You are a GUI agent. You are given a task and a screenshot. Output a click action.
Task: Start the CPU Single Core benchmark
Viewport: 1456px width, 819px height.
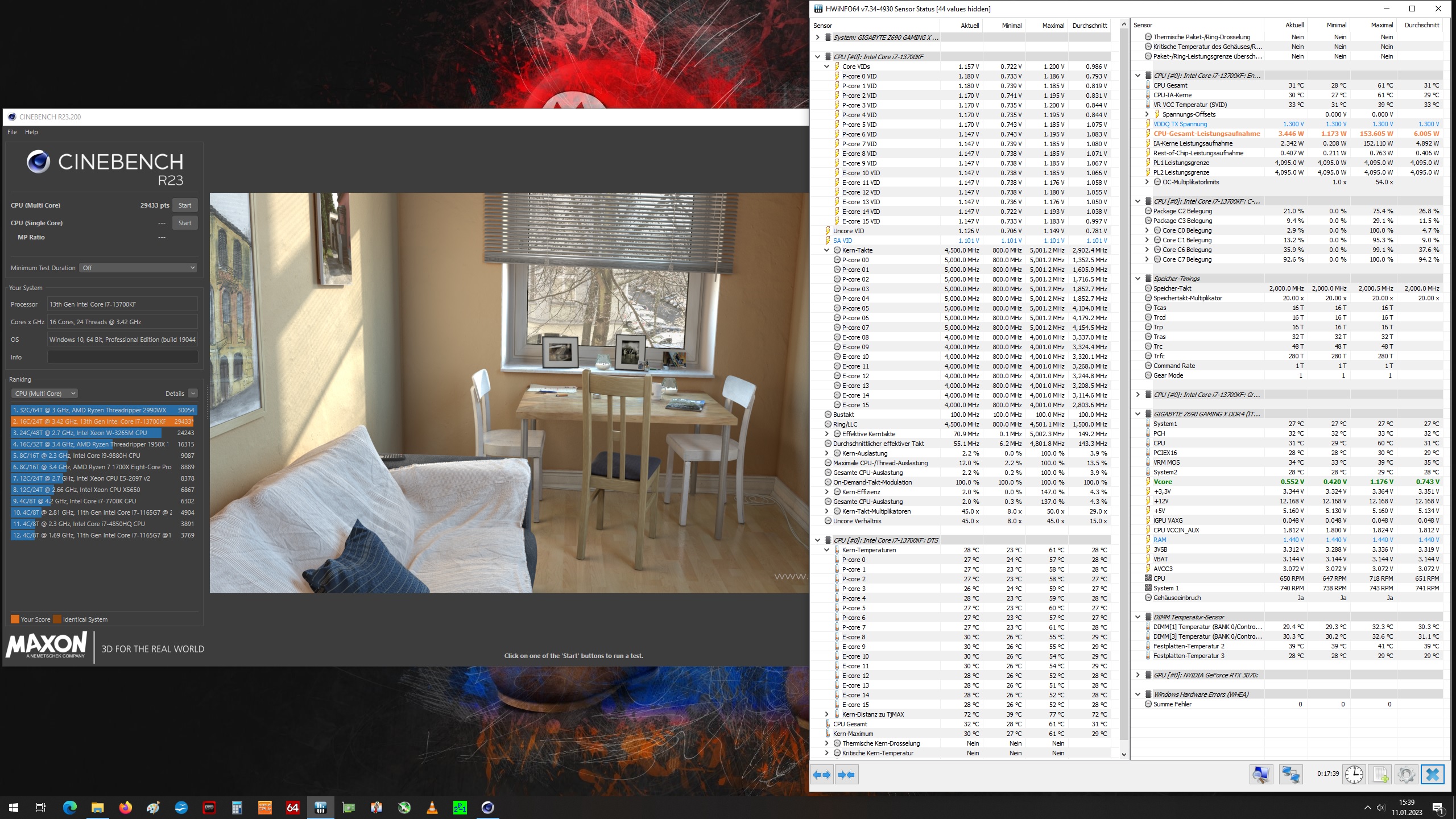click(184, 222)
